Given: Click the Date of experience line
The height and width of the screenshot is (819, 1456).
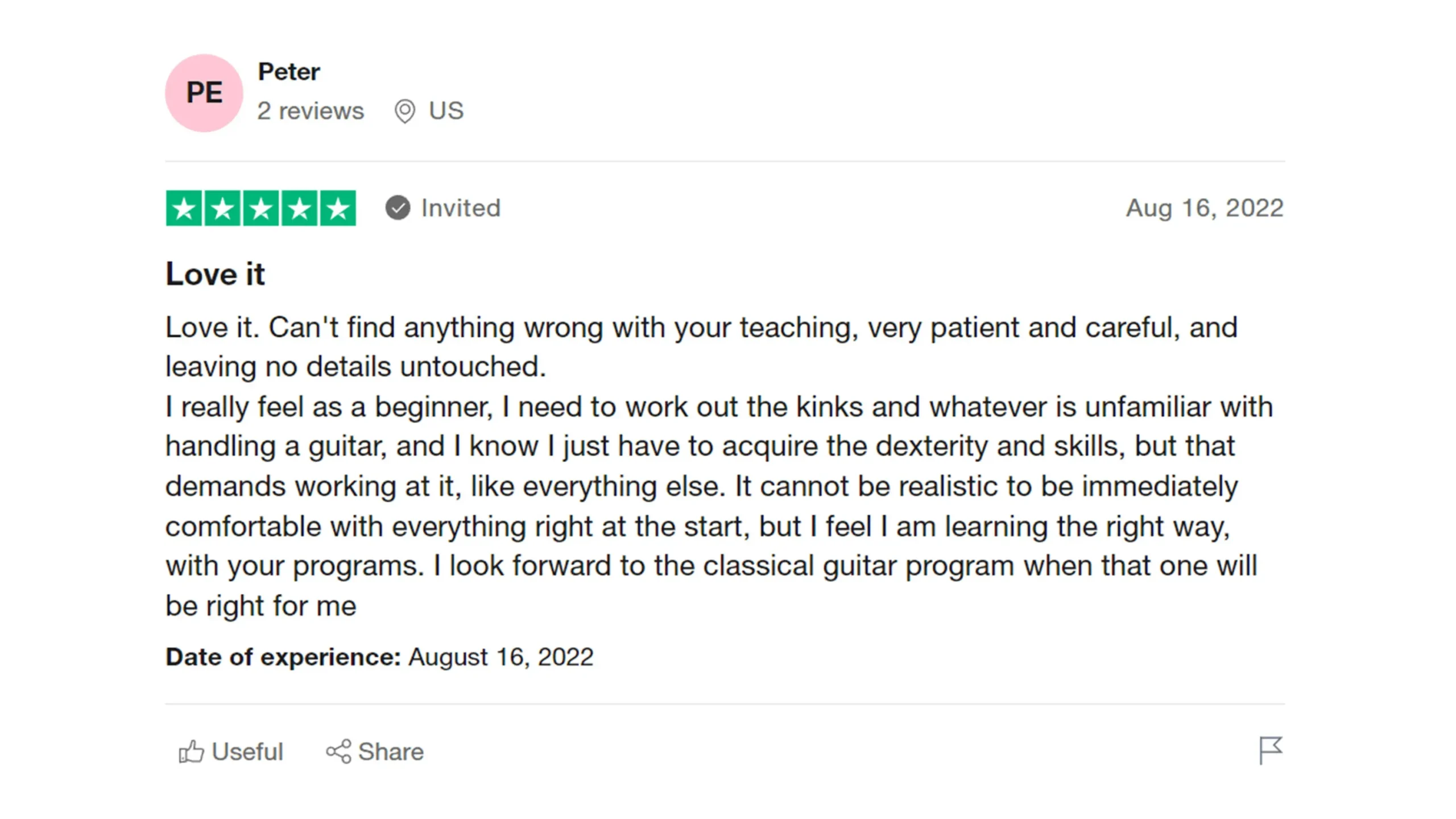Looking at the screenshot, I should click(379, 657).
